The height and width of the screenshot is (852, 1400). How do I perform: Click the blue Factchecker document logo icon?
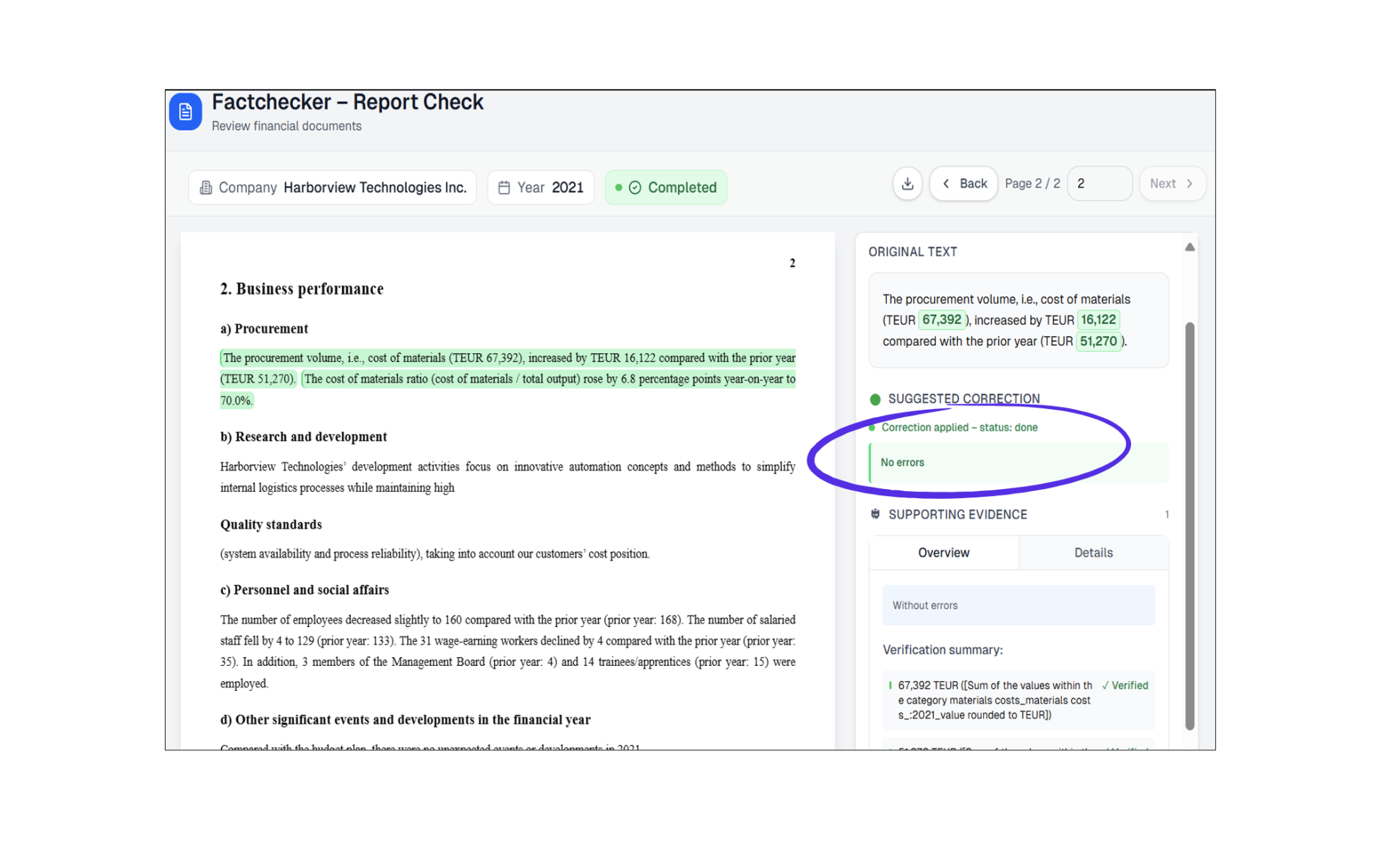click(x=185, y=112)
